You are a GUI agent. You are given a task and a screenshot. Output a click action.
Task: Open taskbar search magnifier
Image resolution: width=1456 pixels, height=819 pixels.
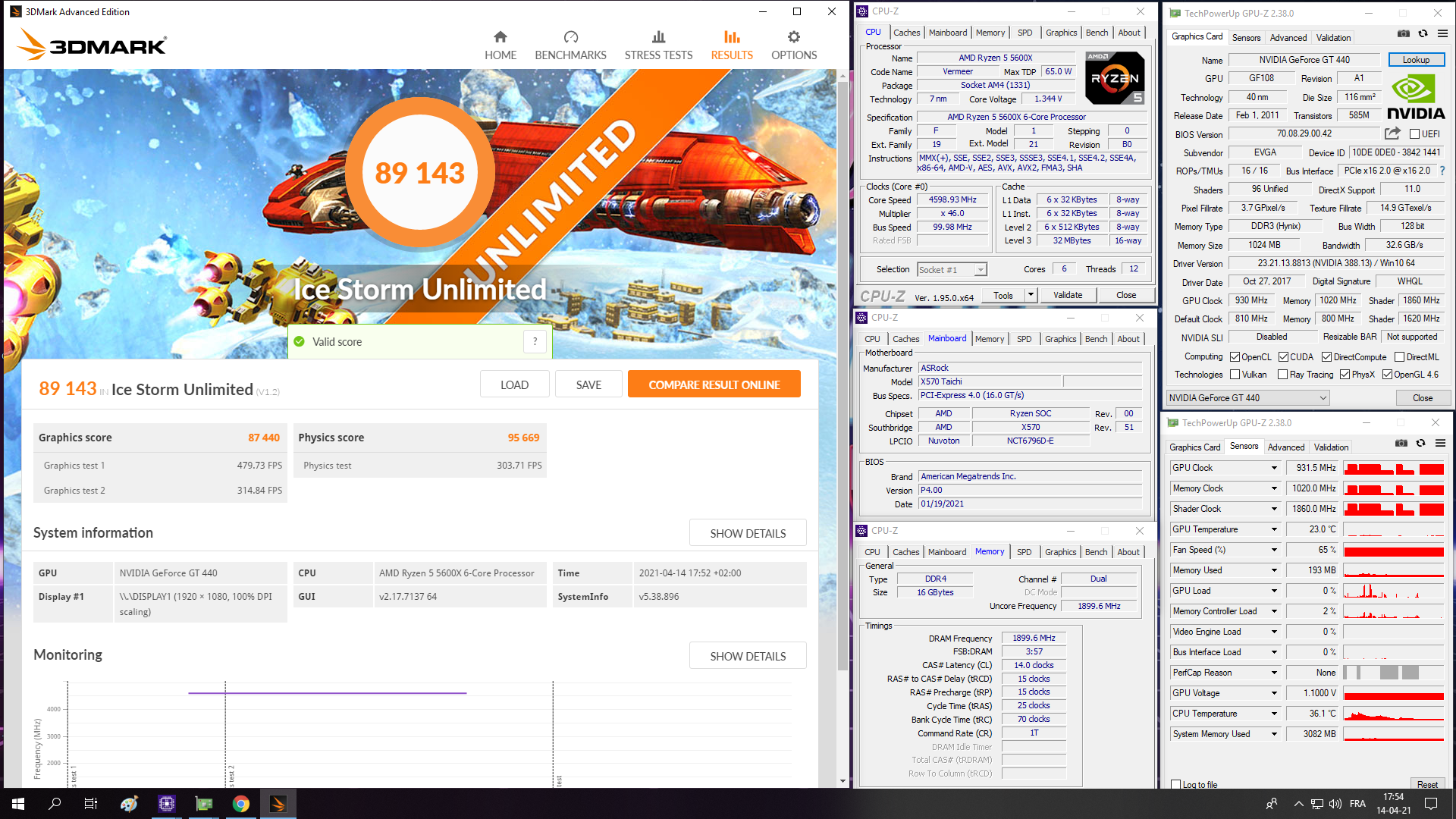point(55,804)
